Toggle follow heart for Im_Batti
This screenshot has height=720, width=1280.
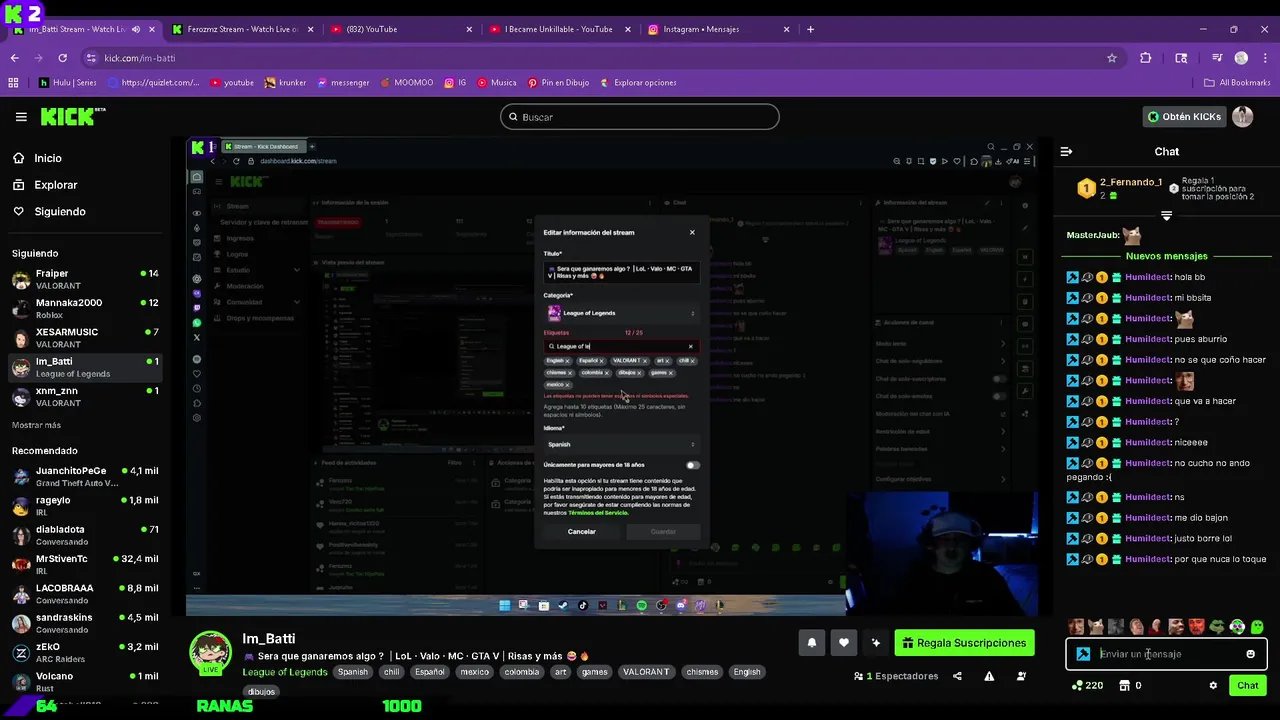pos(844,643)
